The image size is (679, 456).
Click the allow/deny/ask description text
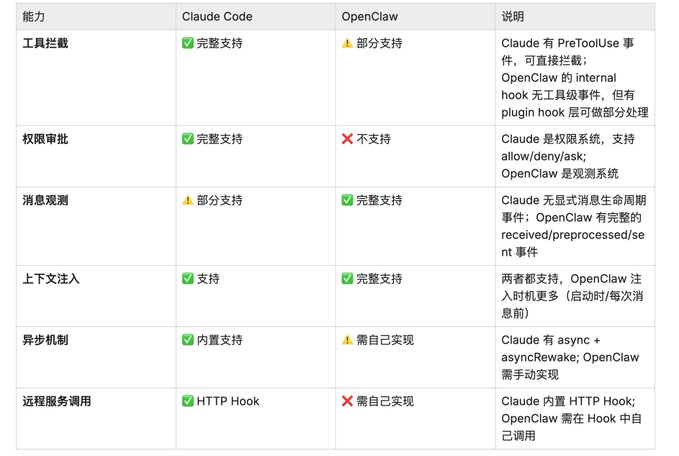click(x=543, y=156)
